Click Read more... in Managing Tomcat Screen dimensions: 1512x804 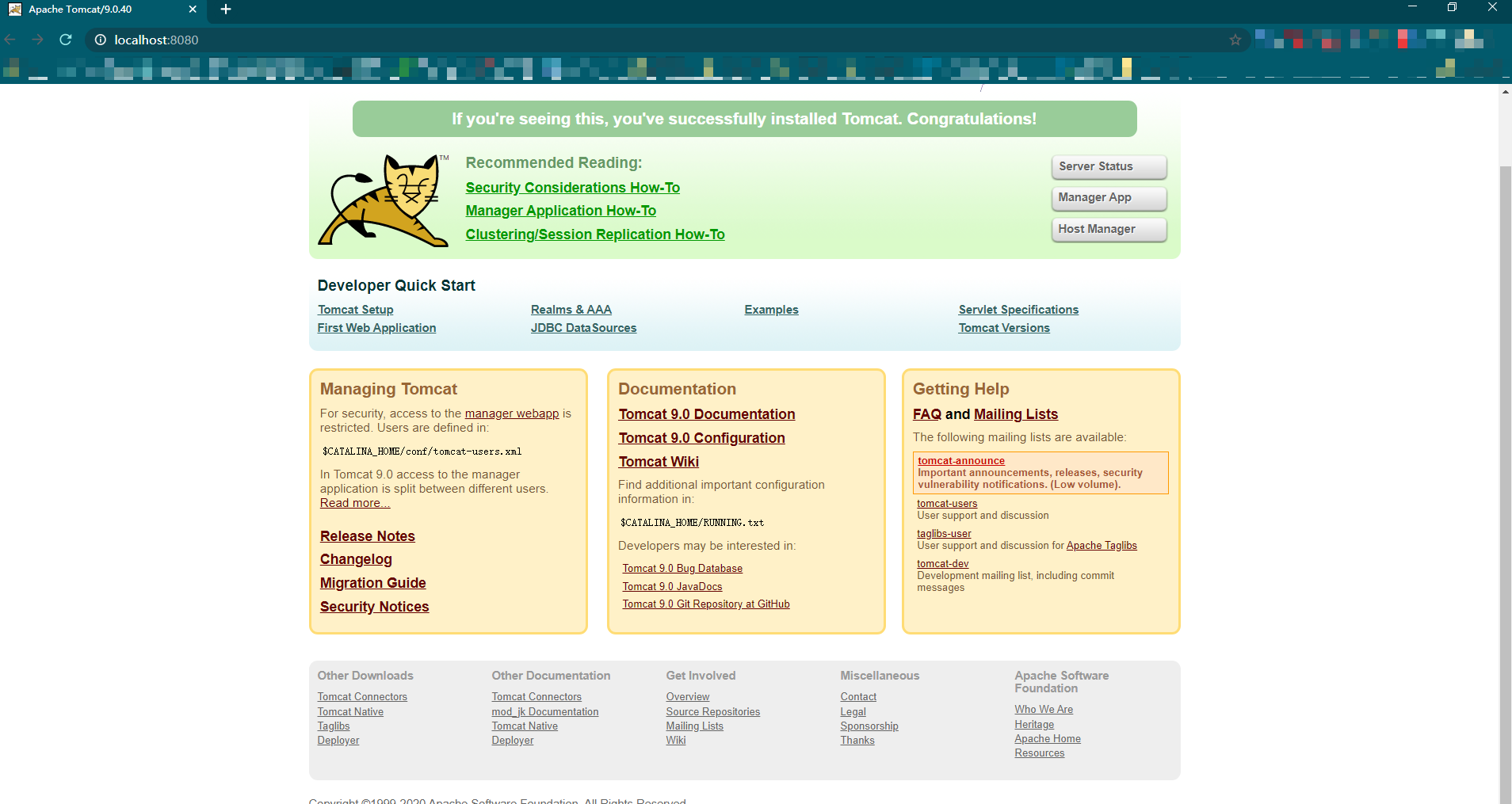point(355,503)
